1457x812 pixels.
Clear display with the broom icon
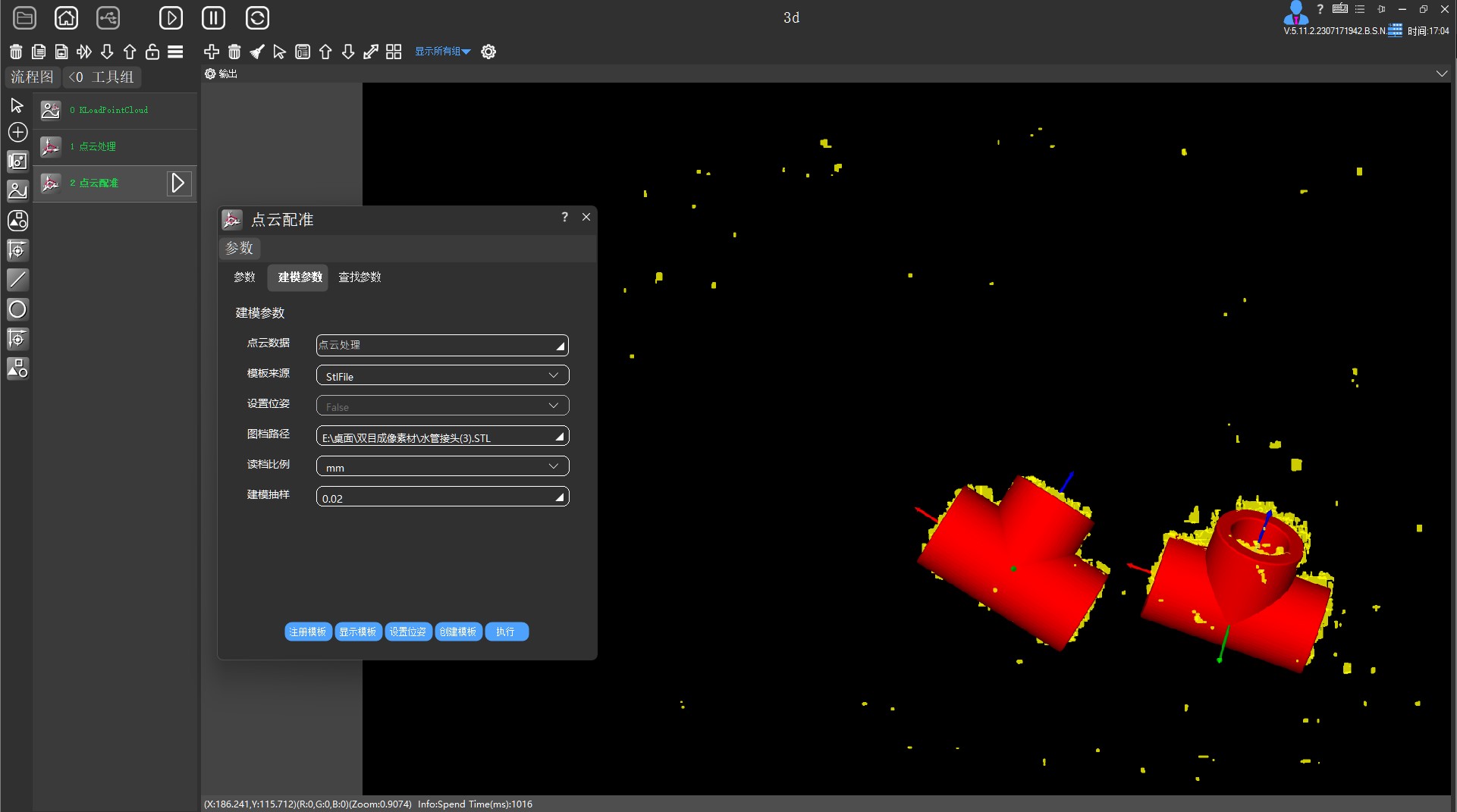(x=257, y=52)
